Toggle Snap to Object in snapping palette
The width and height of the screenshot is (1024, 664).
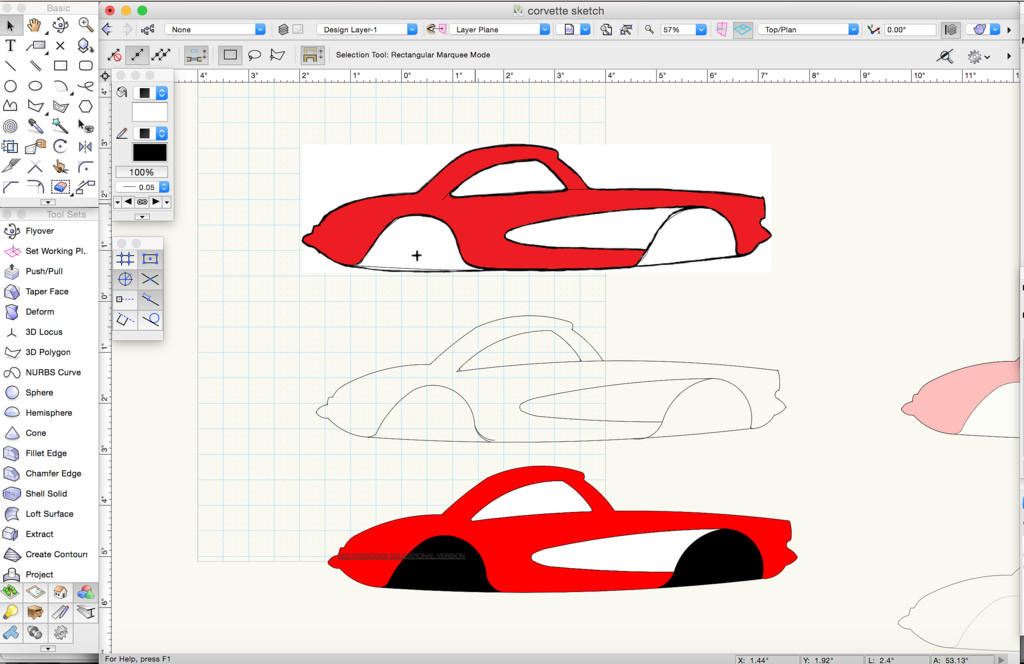coord(150,259)
